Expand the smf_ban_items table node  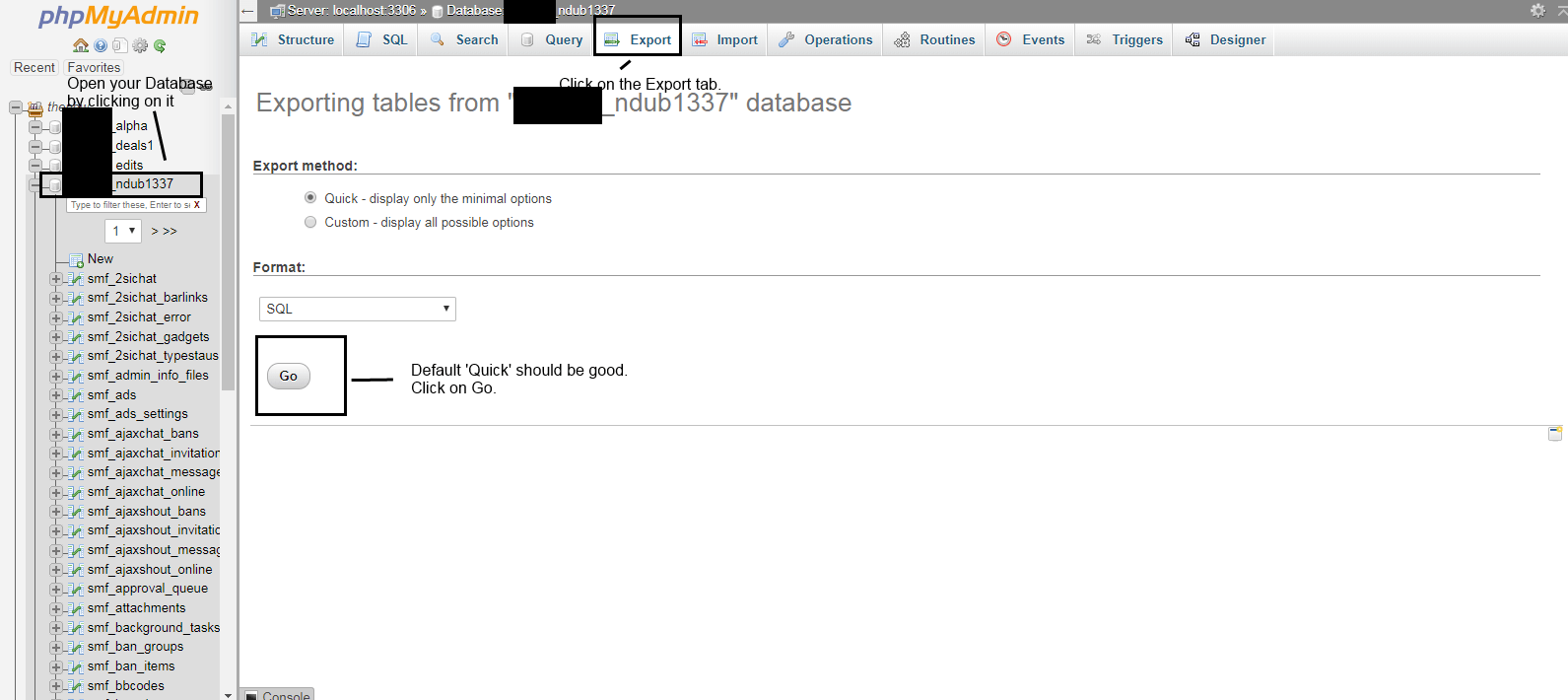point(55,666)
